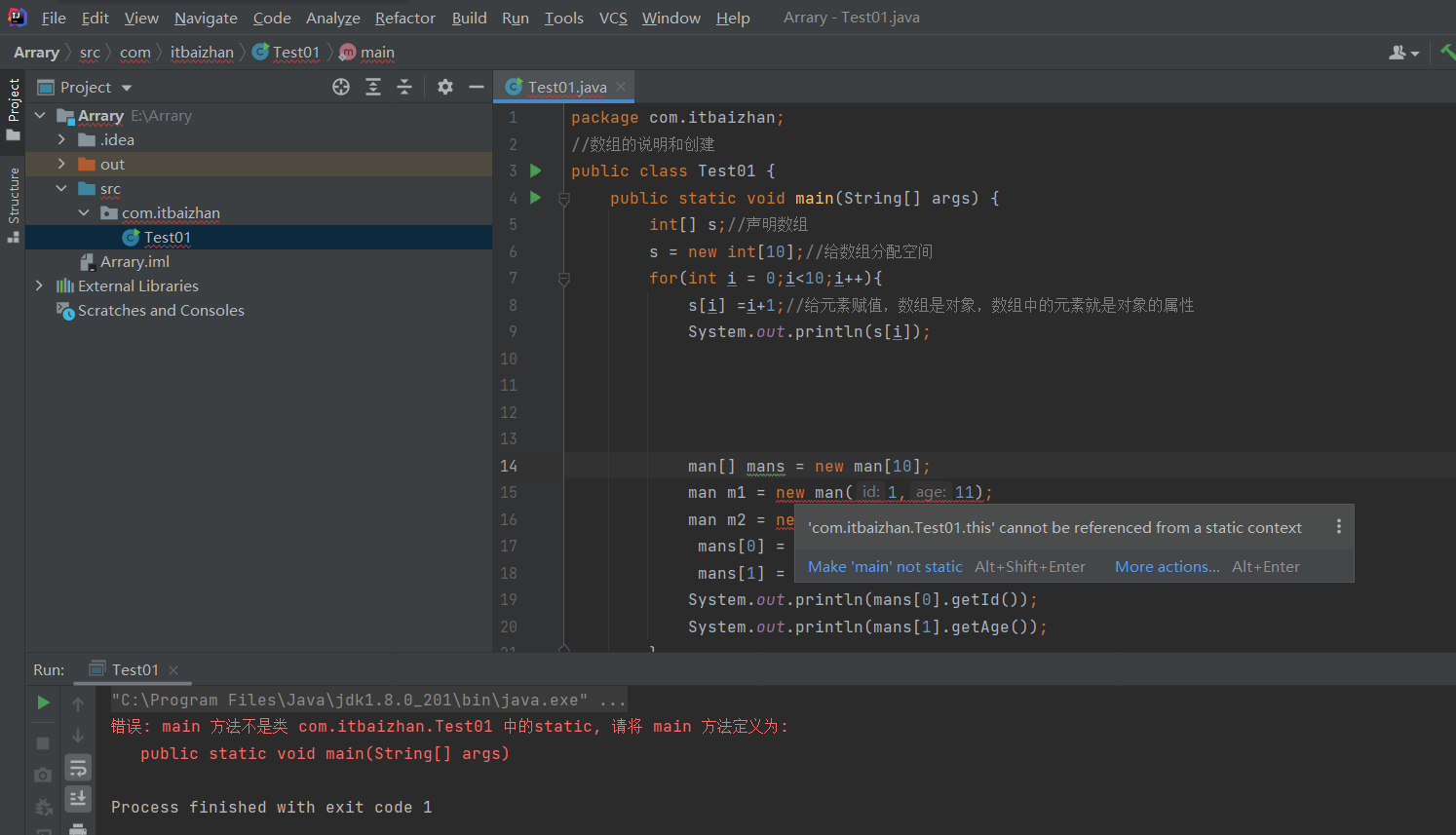
Task: Rerun Test01 with green play button
Action: pos(43,702)
